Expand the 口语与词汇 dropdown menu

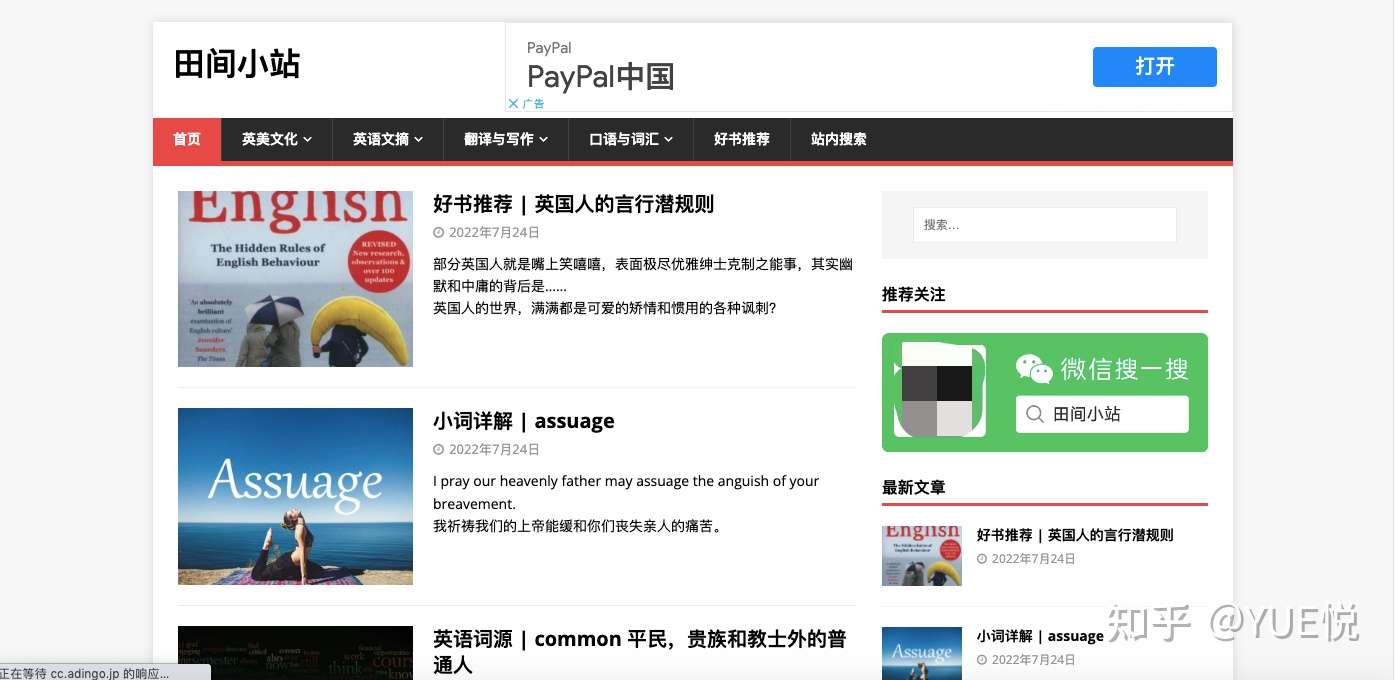631,139
